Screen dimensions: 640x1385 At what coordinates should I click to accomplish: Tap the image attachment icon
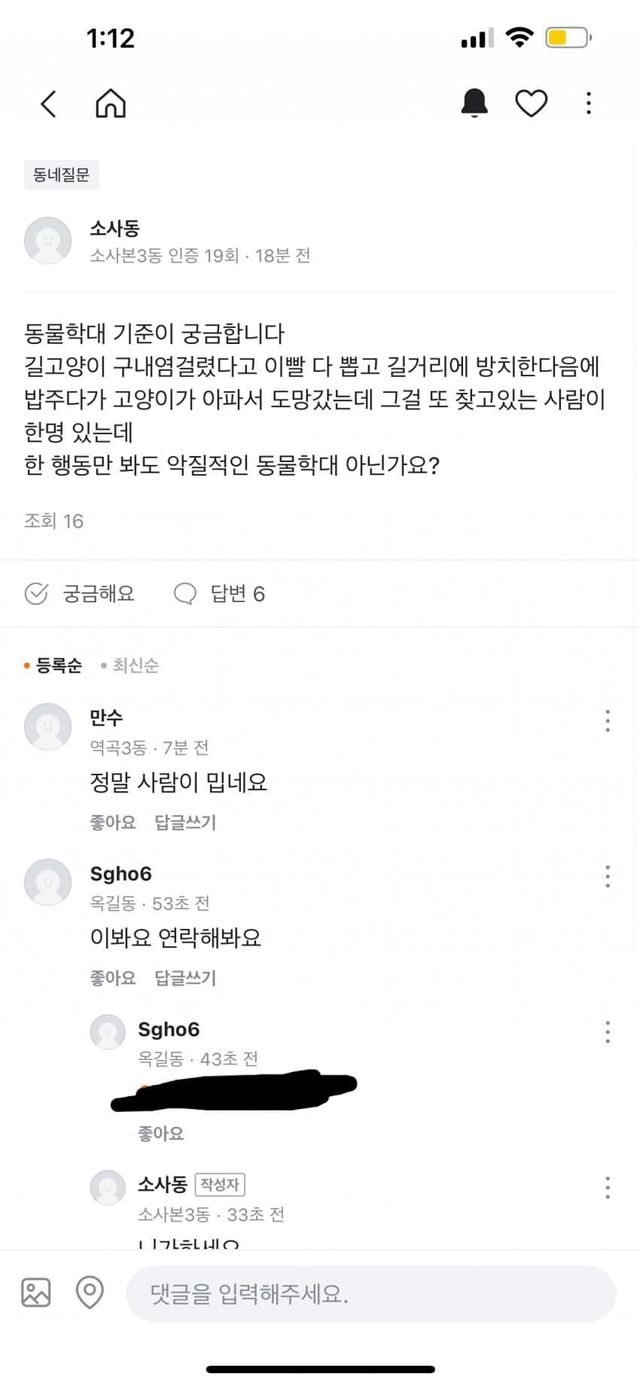pyautogui.click(x=36, y=1293)
